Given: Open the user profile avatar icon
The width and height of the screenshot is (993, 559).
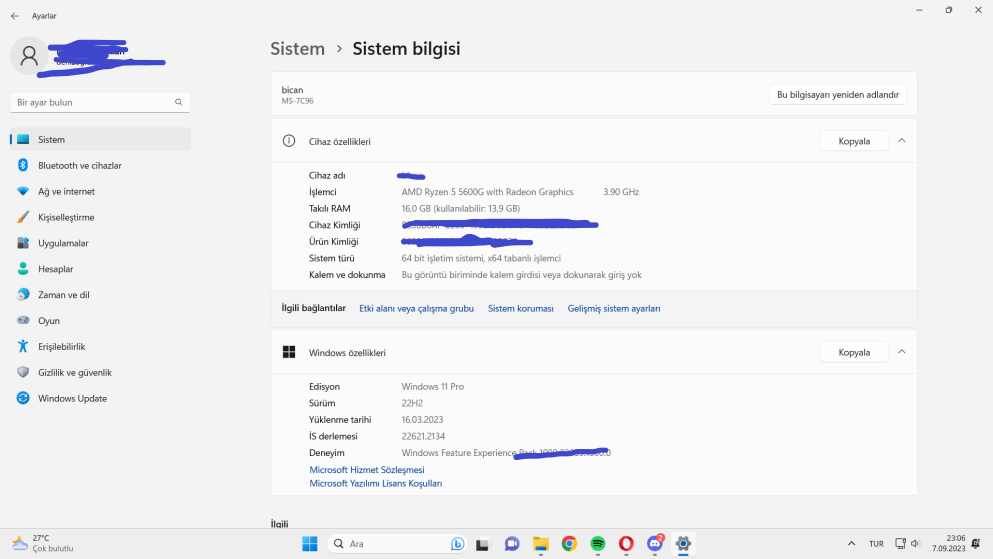Looking at the screenshot, I should point(28,56).
